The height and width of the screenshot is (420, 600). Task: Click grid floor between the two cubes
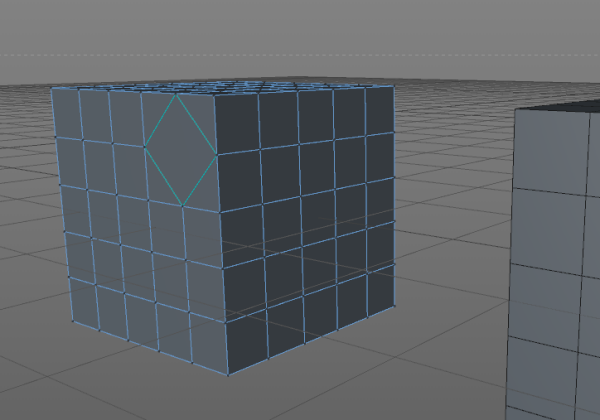pyautogui.click(x=455, y=250)
